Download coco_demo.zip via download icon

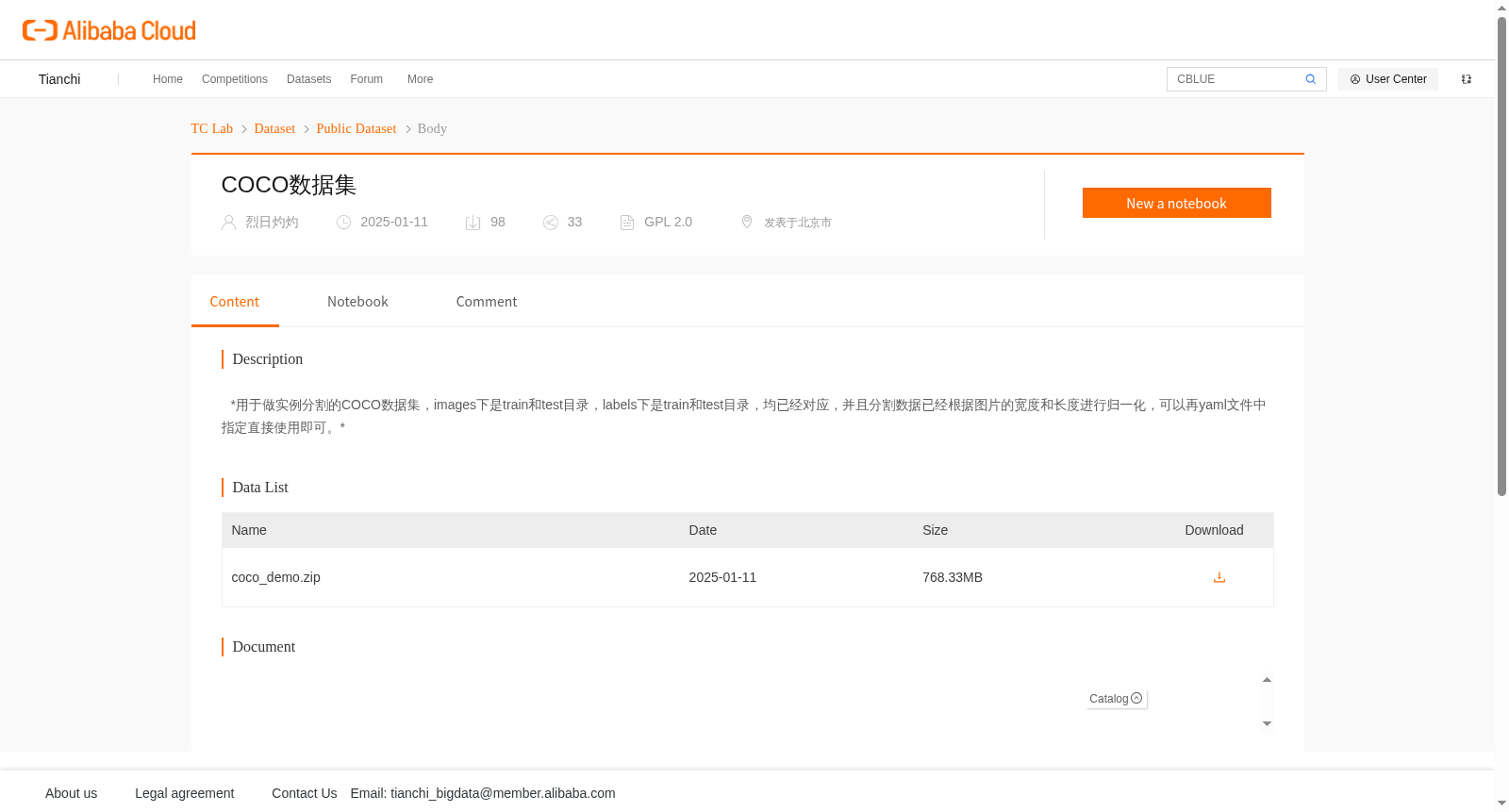point(1219,577)
